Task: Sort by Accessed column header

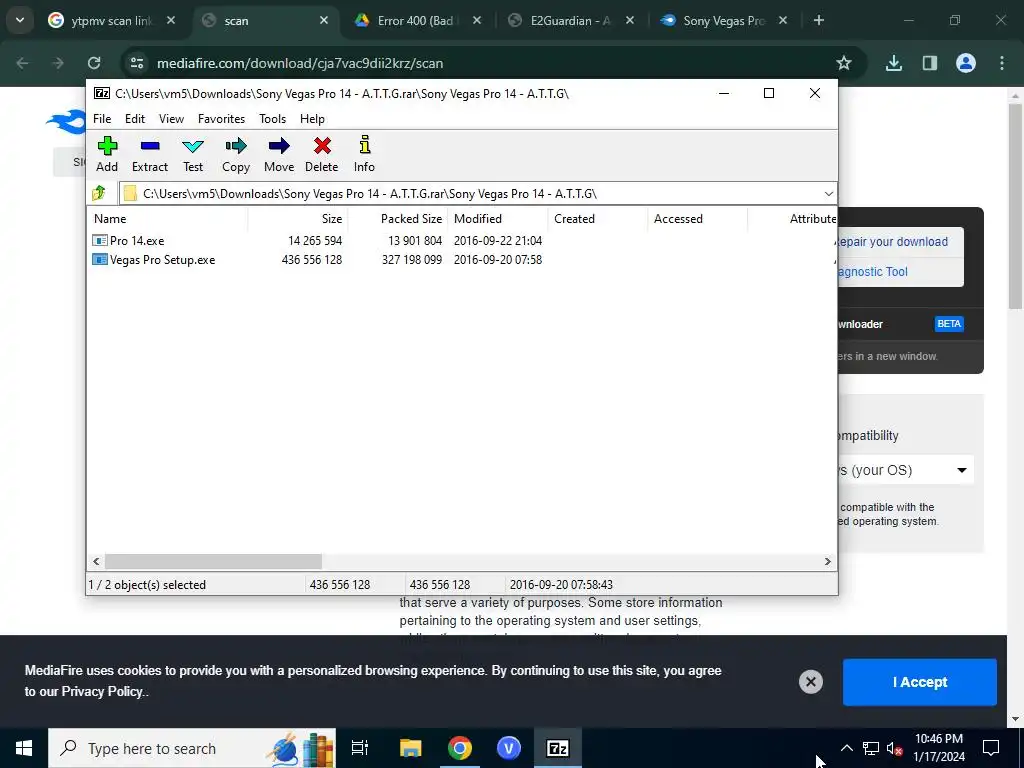Action: (697, 219)
